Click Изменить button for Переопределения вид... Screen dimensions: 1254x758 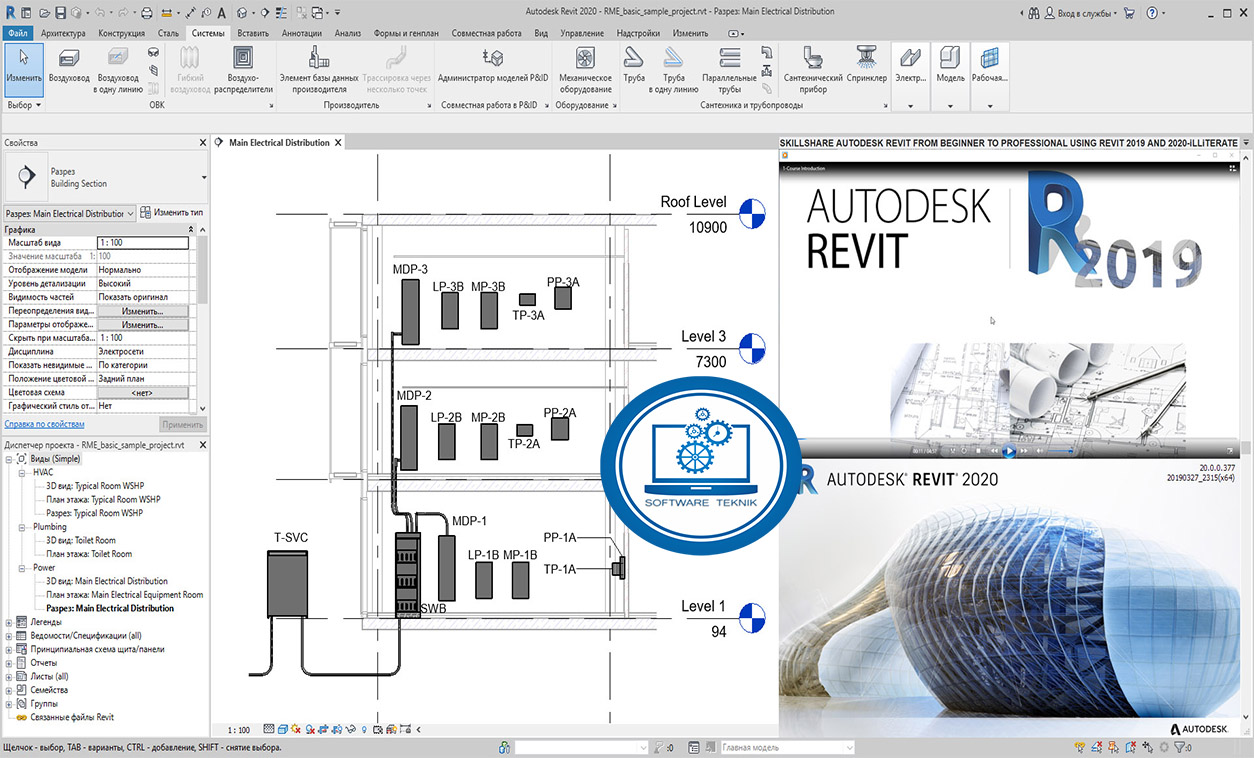142,311
